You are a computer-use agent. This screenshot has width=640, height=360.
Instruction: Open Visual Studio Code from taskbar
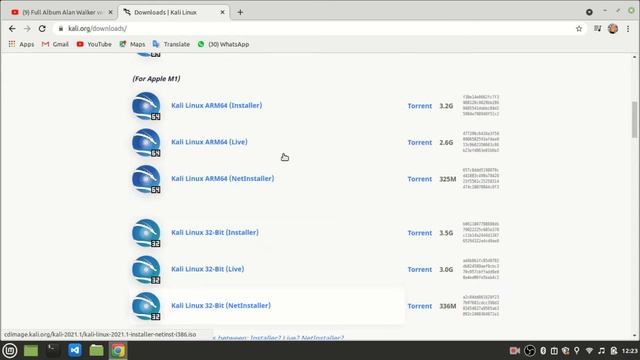click(x=75, y=350)
